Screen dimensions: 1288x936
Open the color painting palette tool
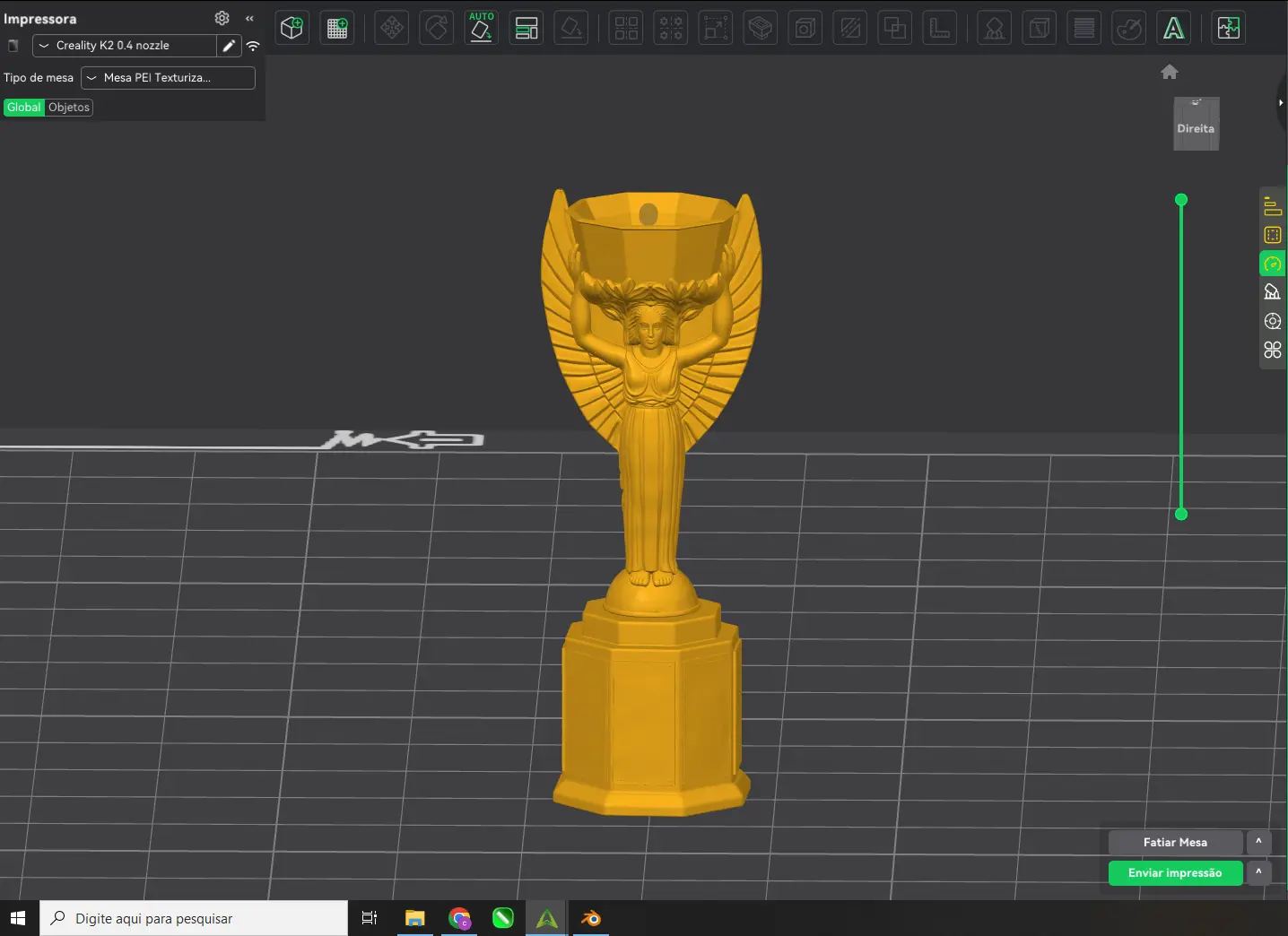[x=1128, y=28]
